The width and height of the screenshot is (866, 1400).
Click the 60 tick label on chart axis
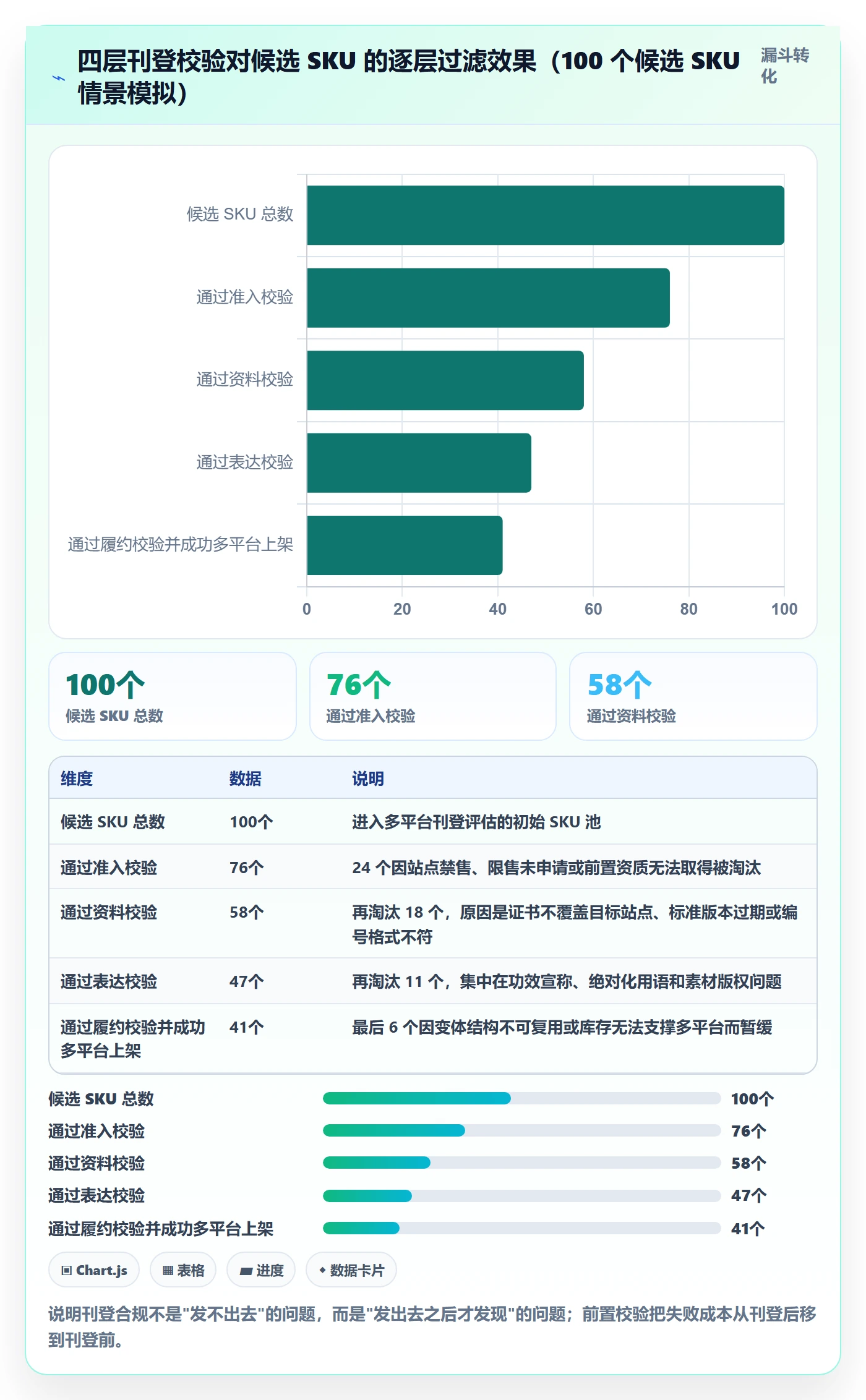593,609
